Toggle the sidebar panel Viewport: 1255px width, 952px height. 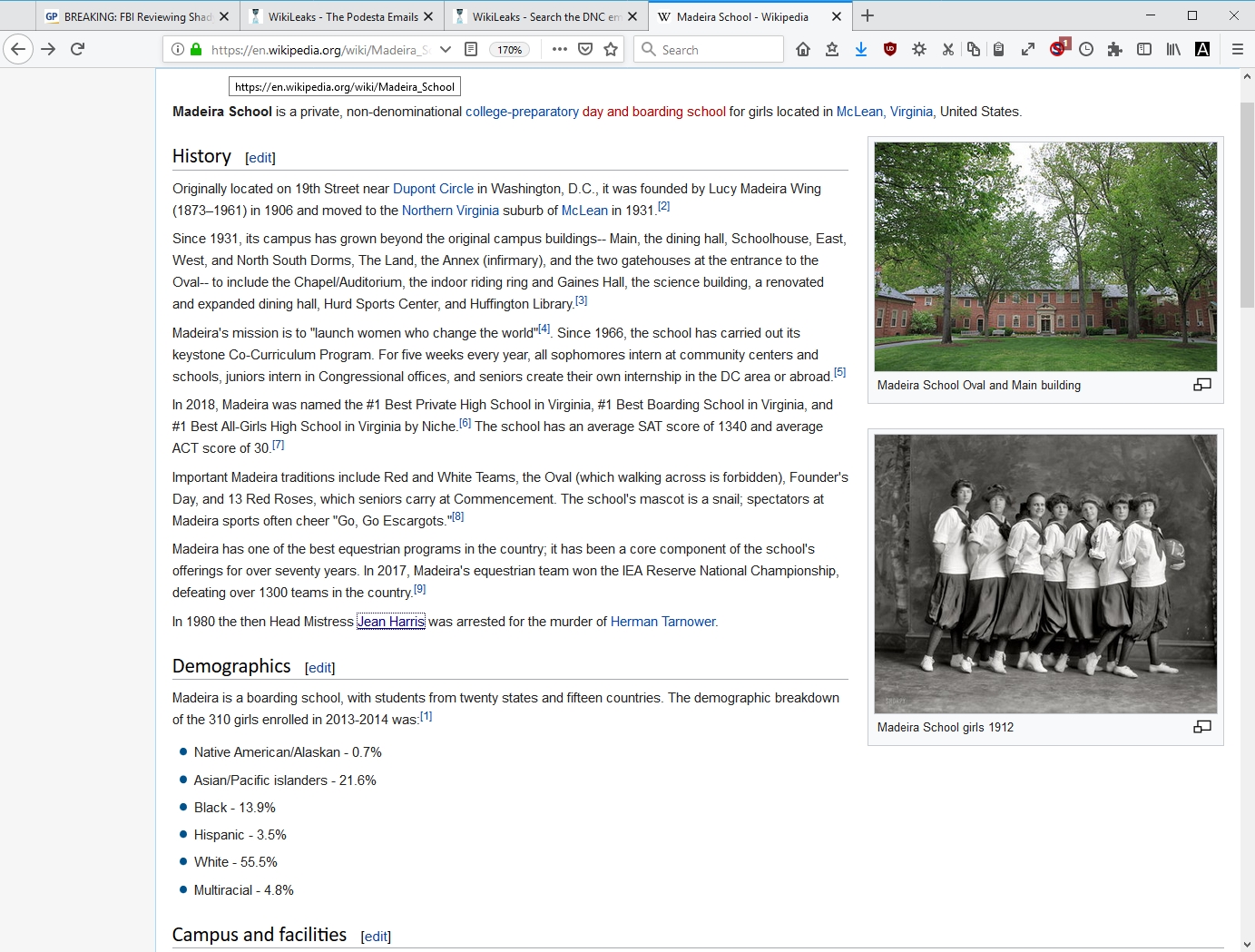click(x=1144, y=49)
